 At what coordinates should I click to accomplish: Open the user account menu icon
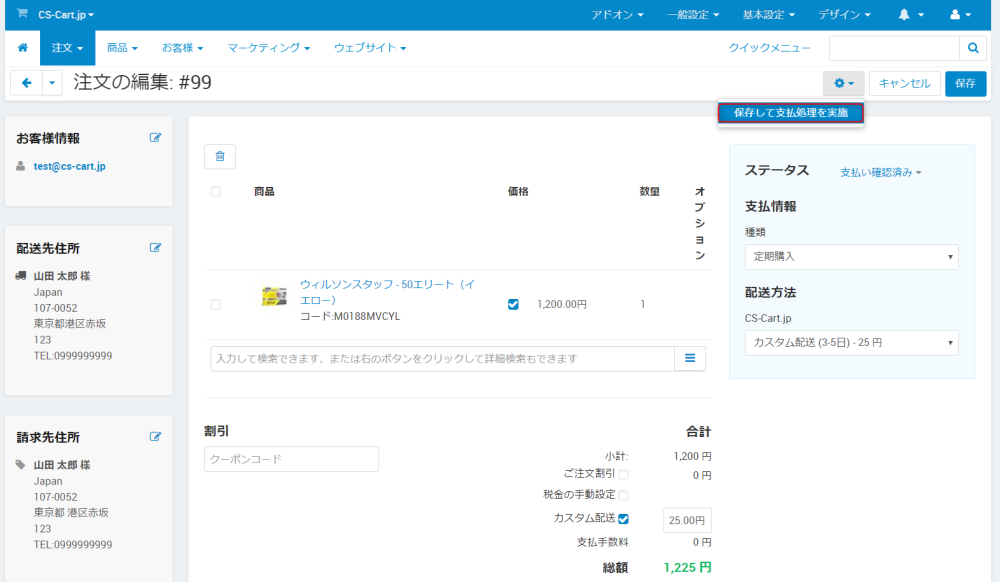(x=961, y=15)
